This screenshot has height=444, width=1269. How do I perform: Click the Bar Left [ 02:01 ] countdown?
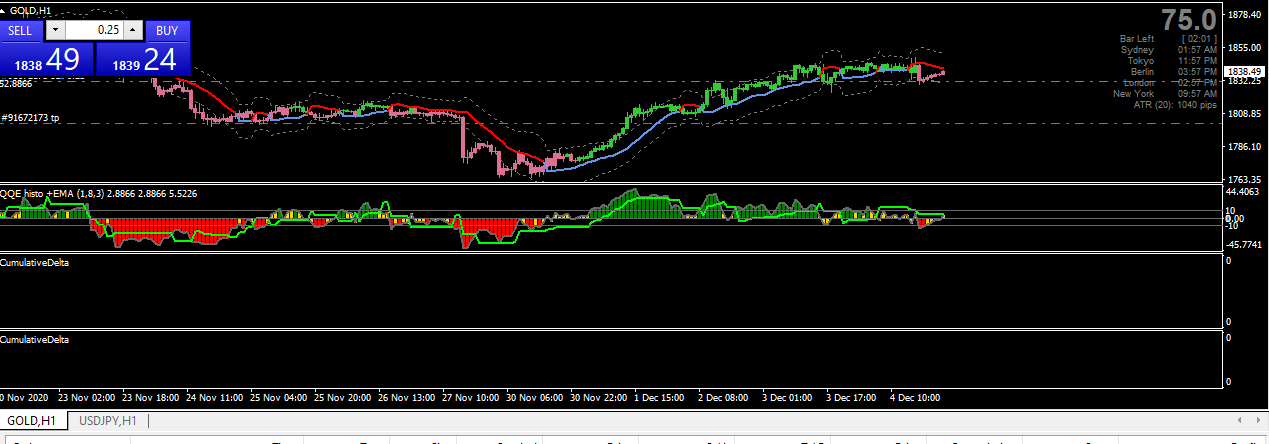1168,39
